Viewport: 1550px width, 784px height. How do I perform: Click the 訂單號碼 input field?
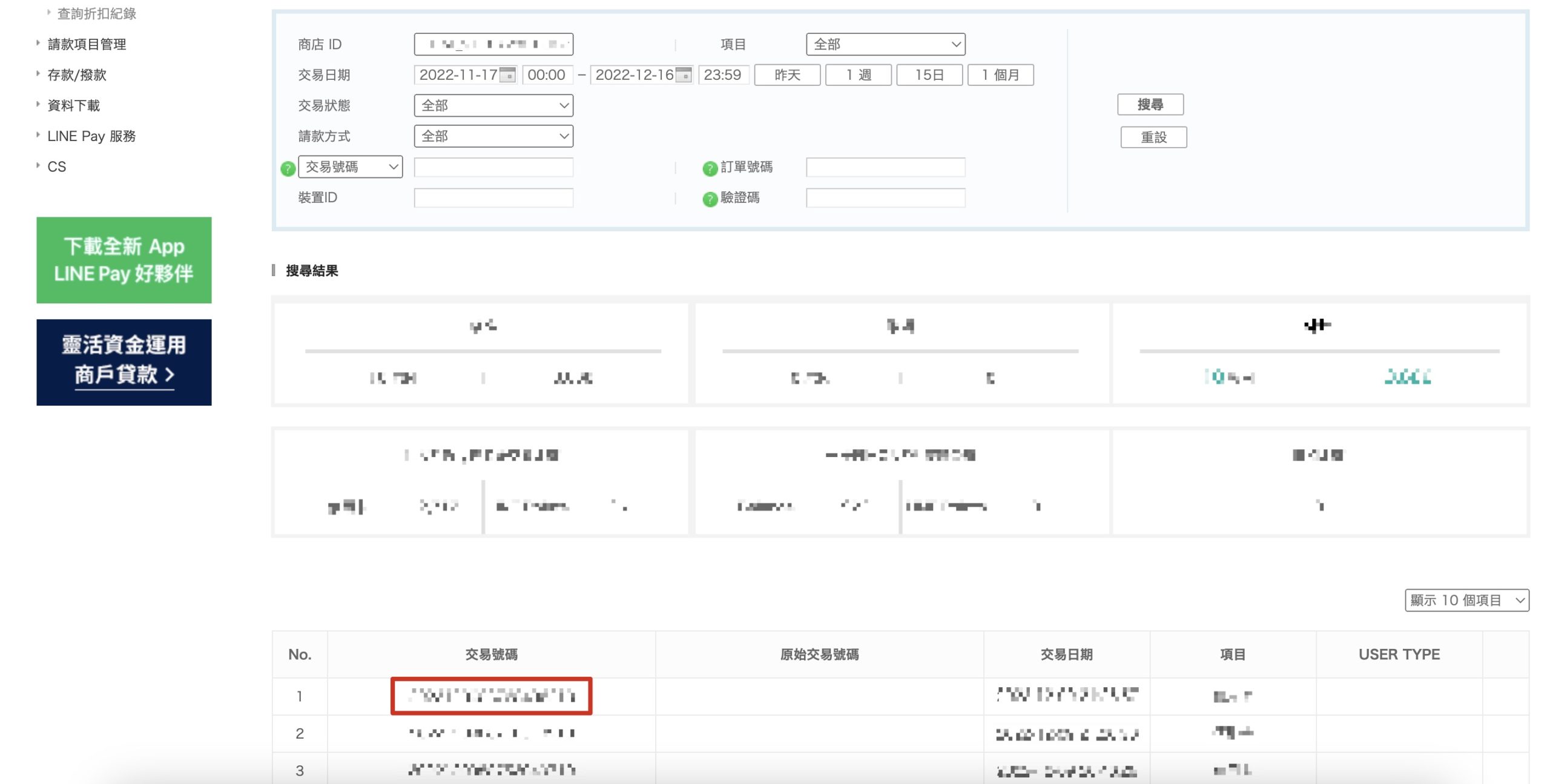coord(885,167)
